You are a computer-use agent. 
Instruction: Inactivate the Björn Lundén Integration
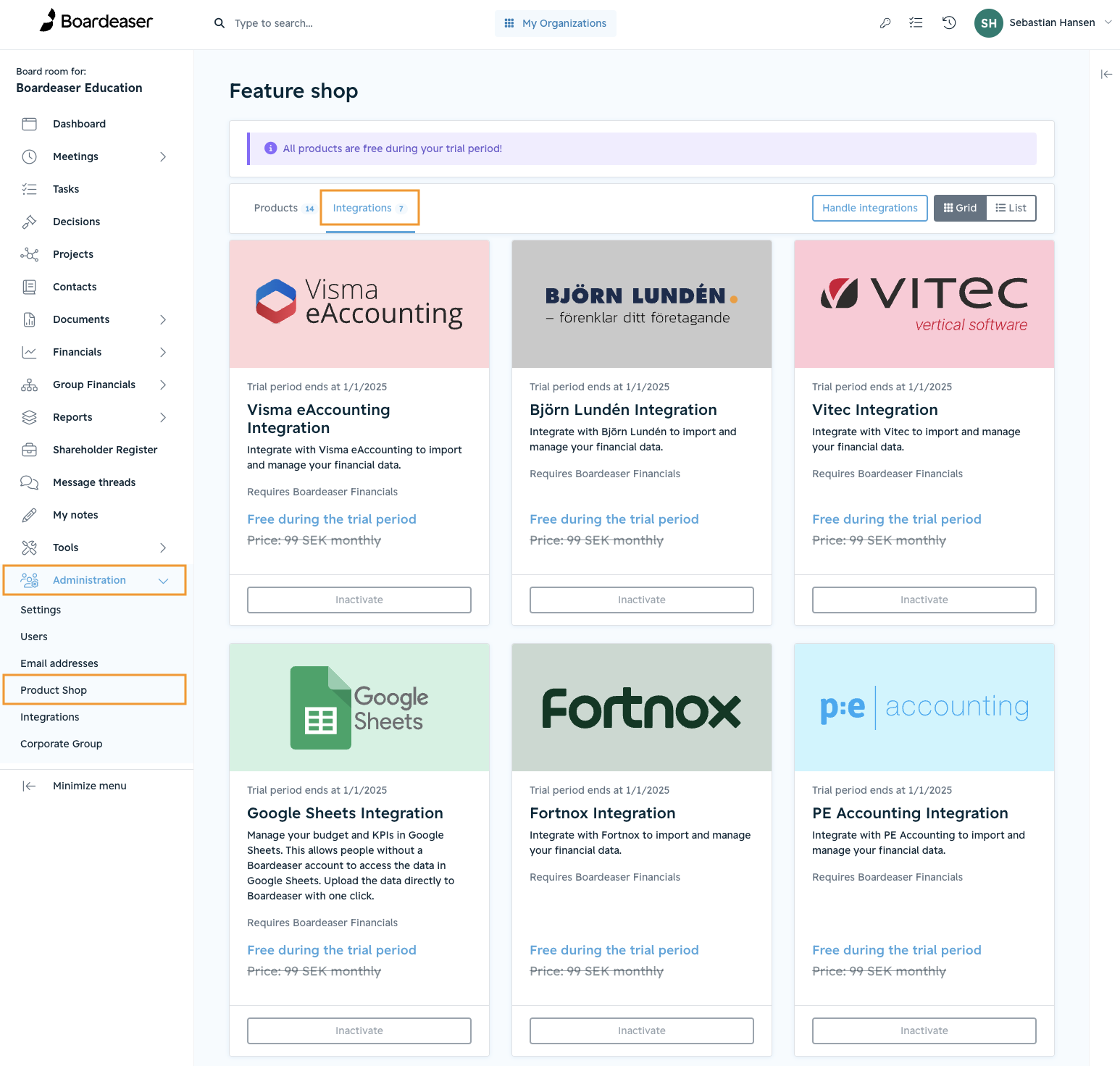(642, 600)
